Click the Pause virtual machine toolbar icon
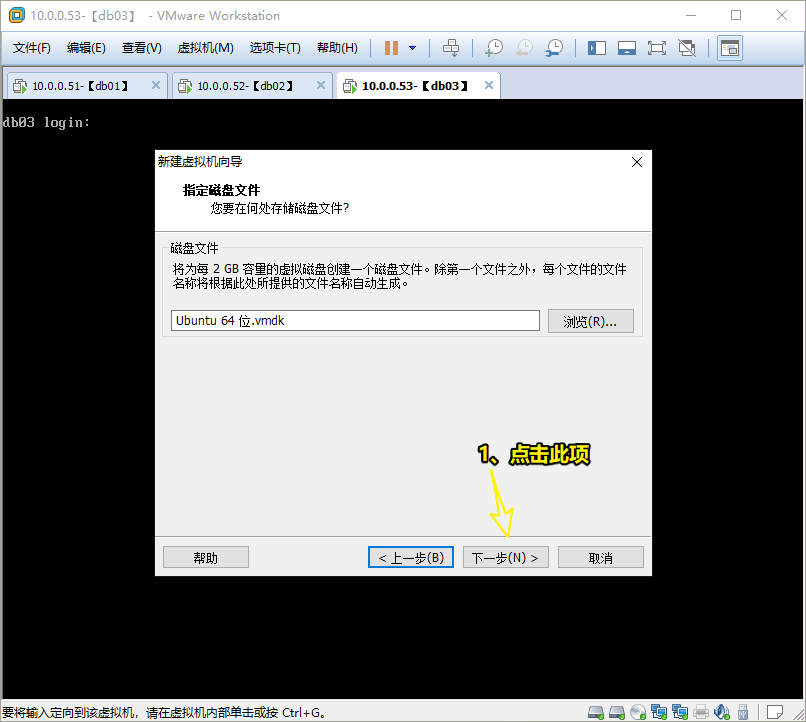The height and width of the screenshot is (722, 806). (x=391, y=48)
